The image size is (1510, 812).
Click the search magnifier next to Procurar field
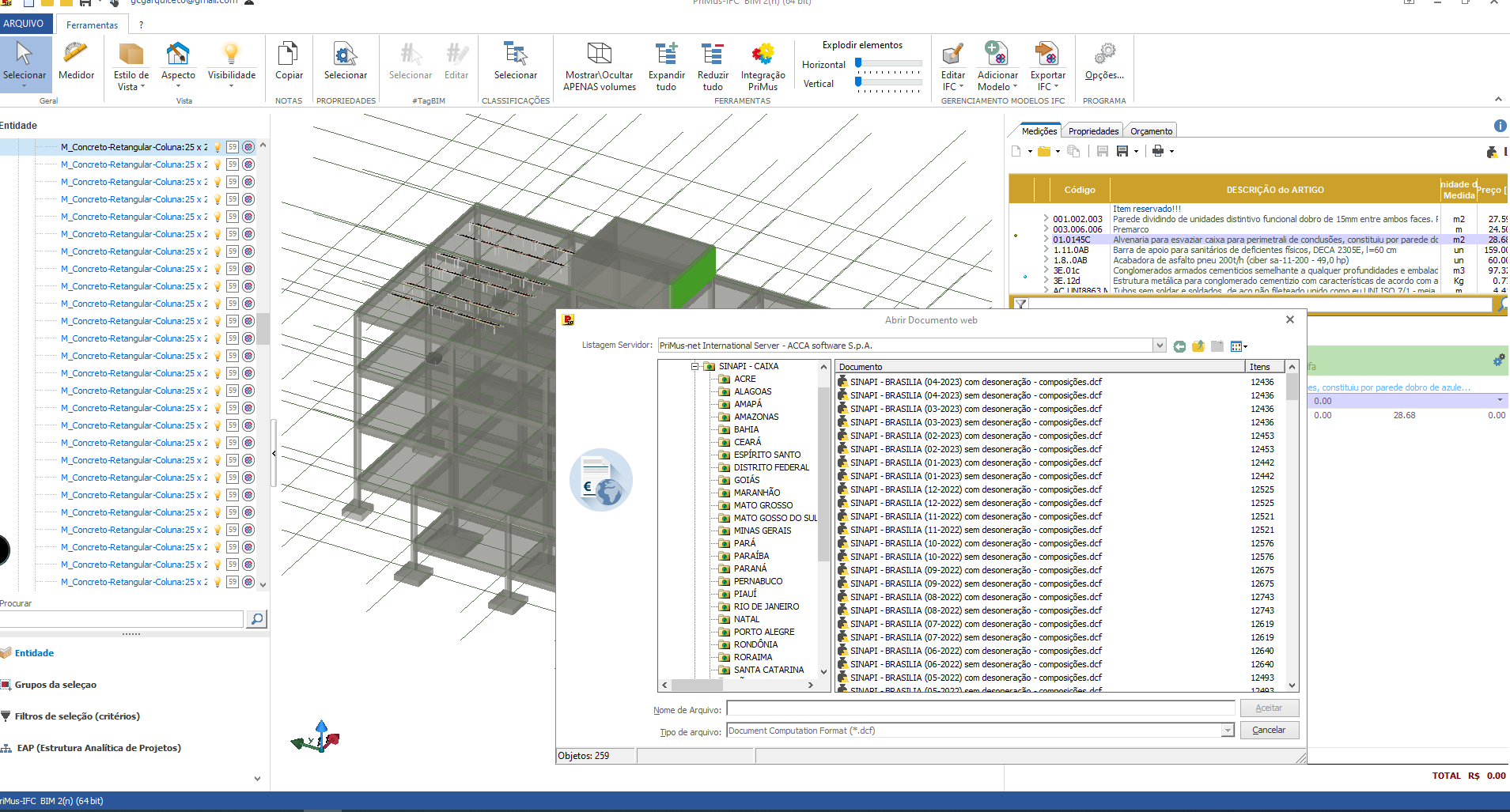point(256,619)
